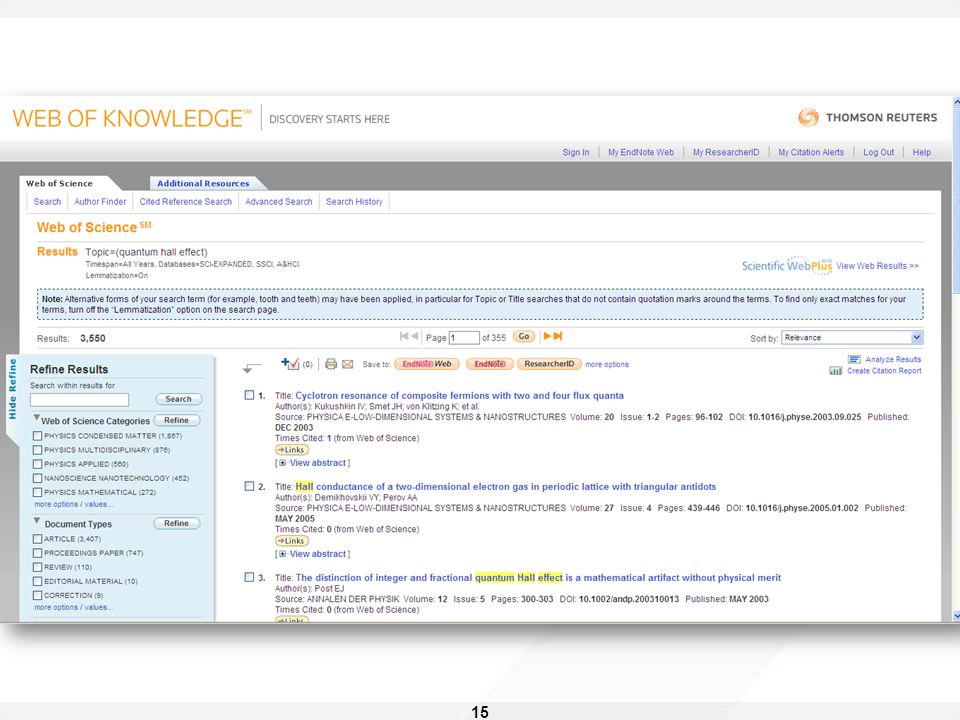Collapse the Hide Refine side panel
Screen dimensions: 960x720
12,389
